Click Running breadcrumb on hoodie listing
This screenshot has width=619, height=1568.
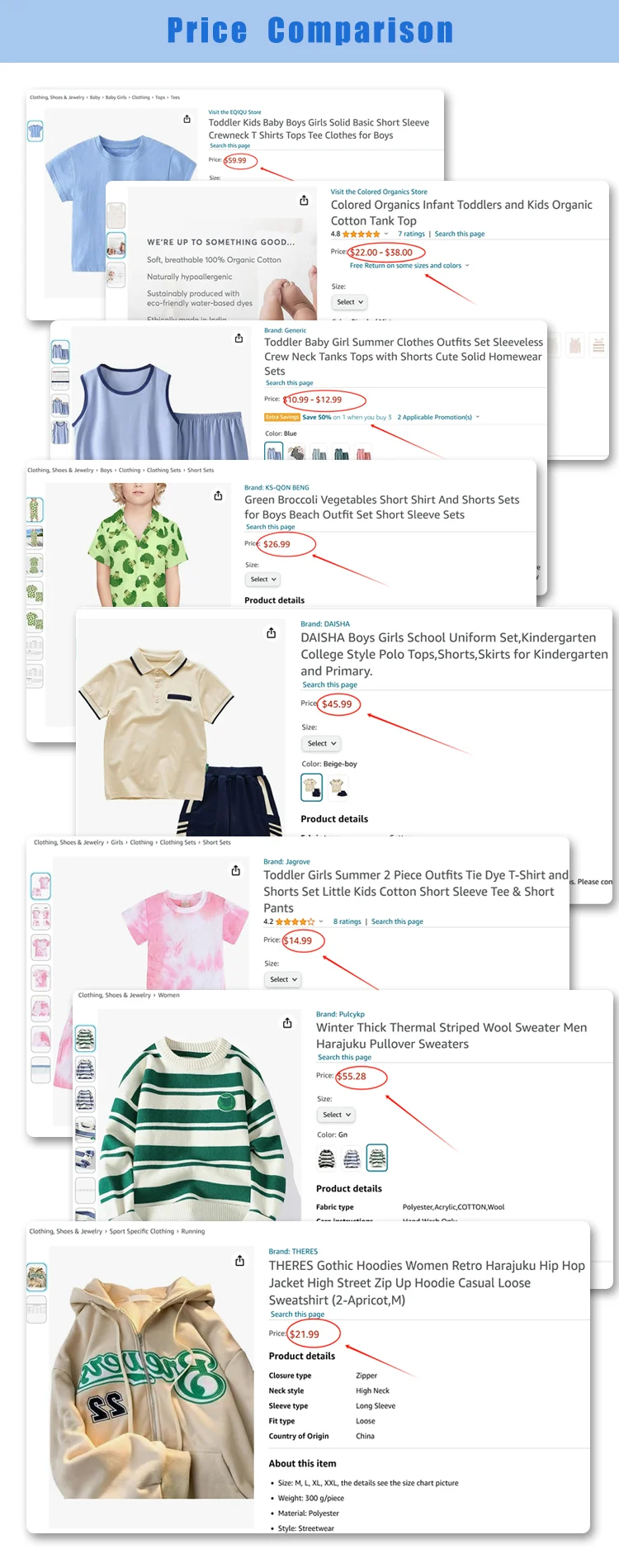coord(193,1231)
